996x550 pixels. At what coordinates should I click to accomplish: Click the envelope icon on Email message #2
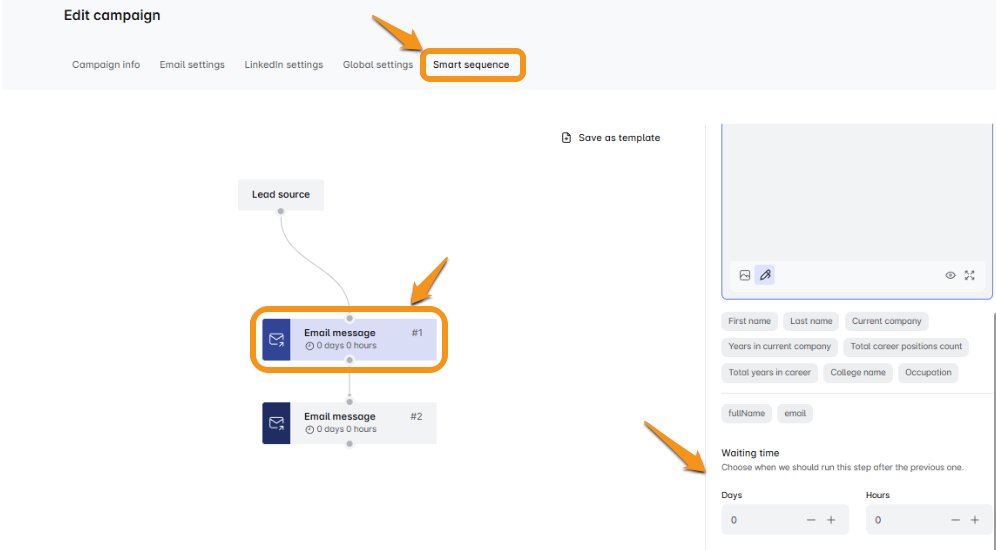[276, 423]
